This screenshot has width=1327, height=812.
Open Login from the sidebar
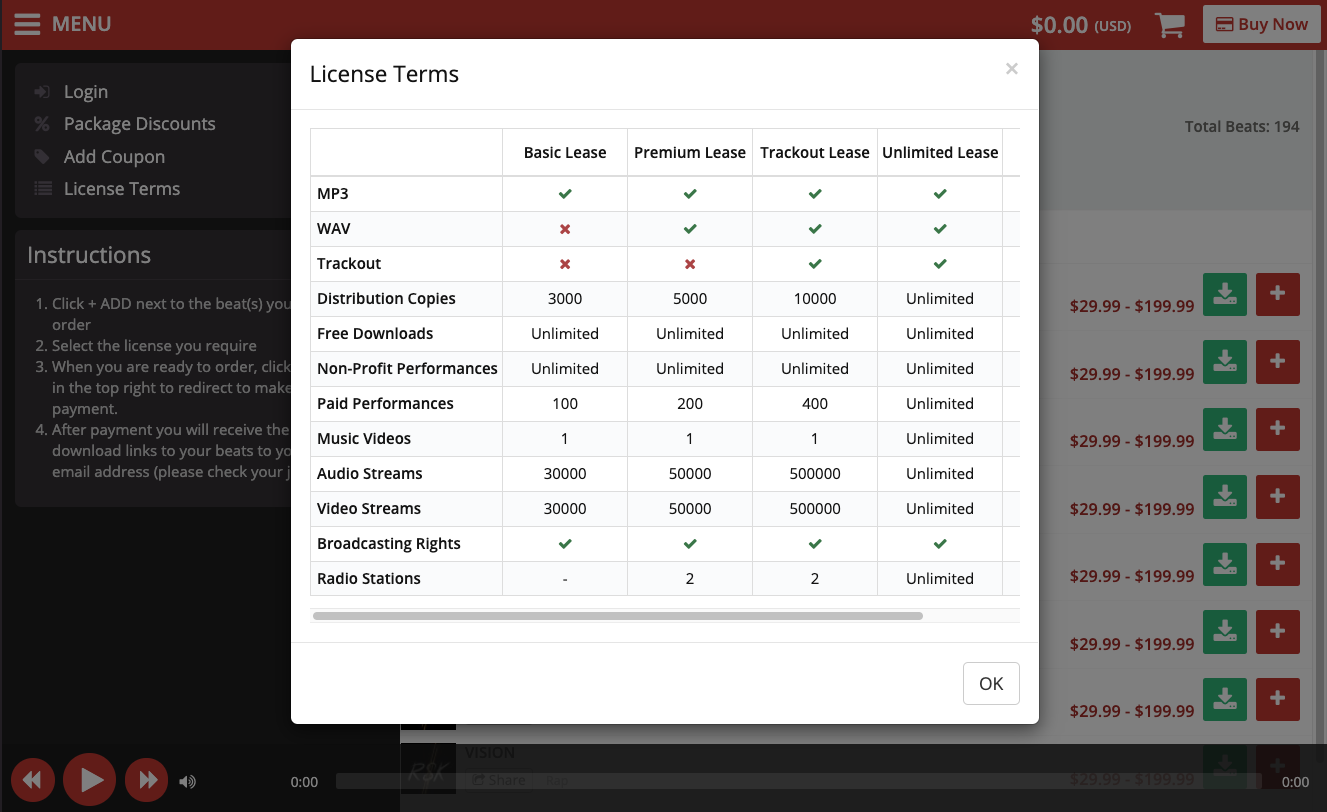click(85, 92)
